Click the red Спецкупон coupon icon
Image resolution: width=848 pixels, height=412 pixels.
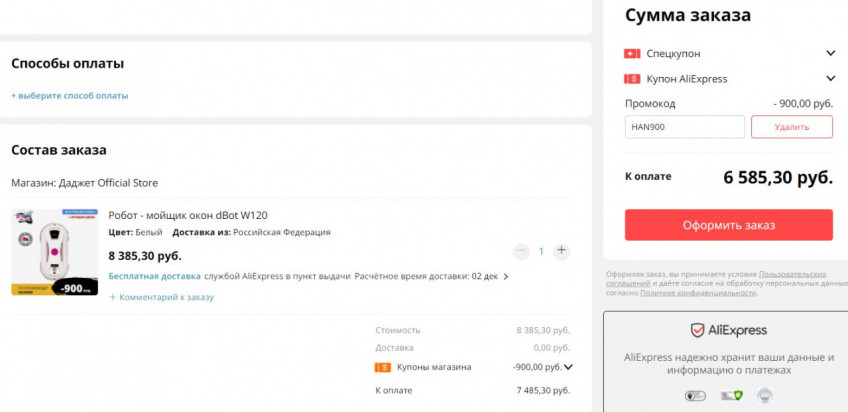[632, 53]
